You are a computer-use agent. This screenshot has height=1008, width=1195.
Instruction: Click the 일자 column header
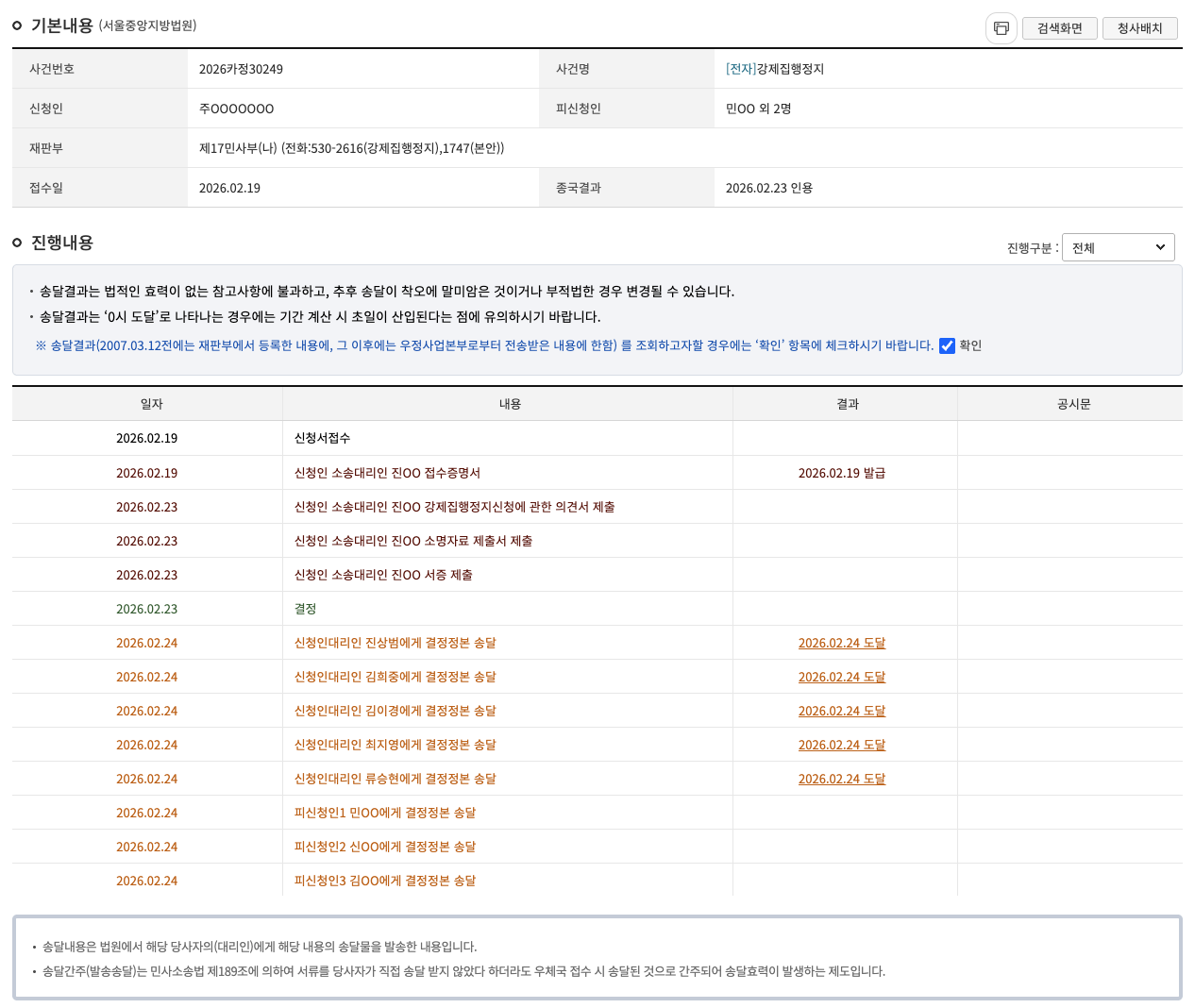point(151,404)
